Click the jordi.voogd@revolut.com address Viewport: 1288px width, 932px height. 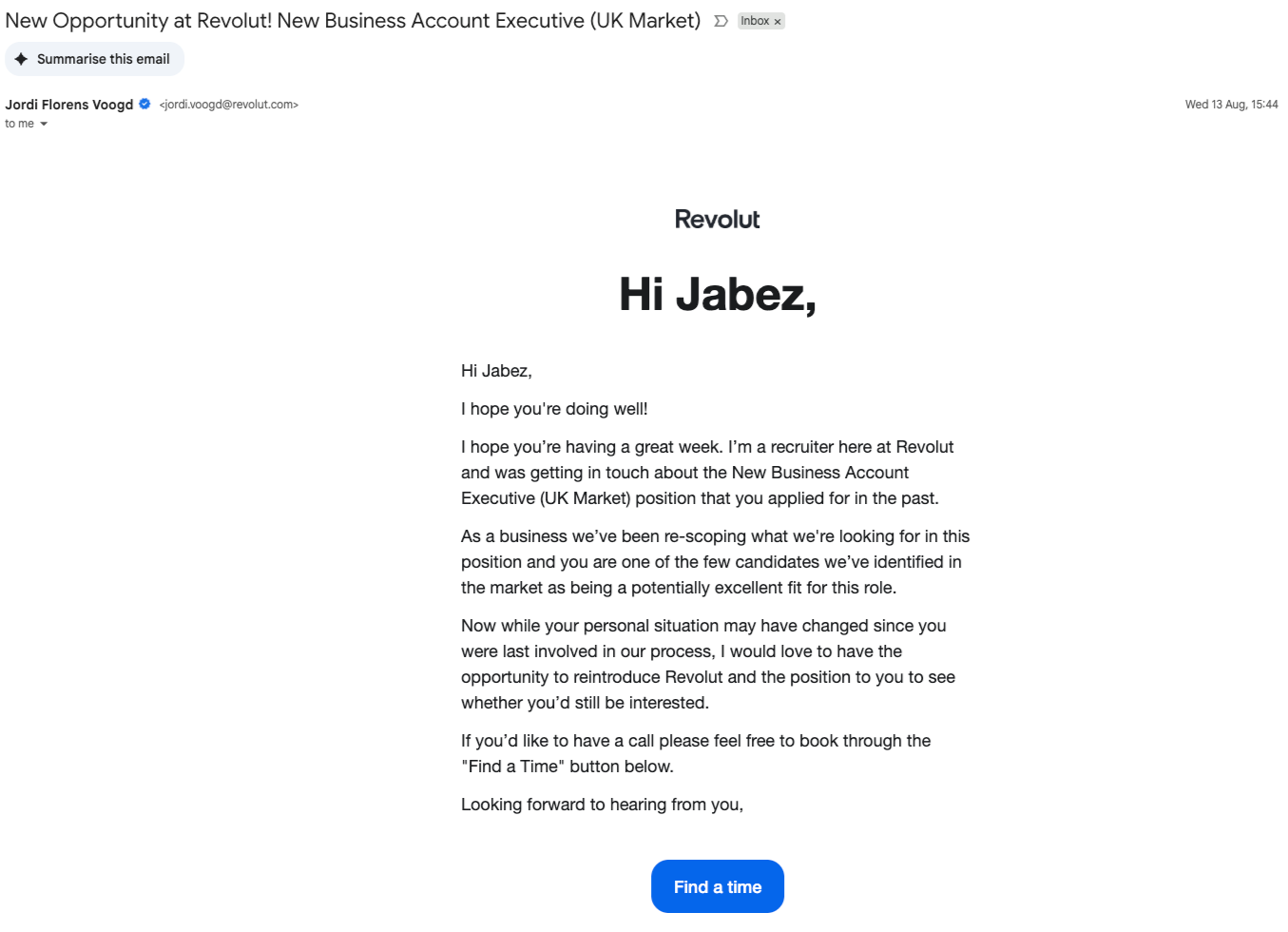229,105
